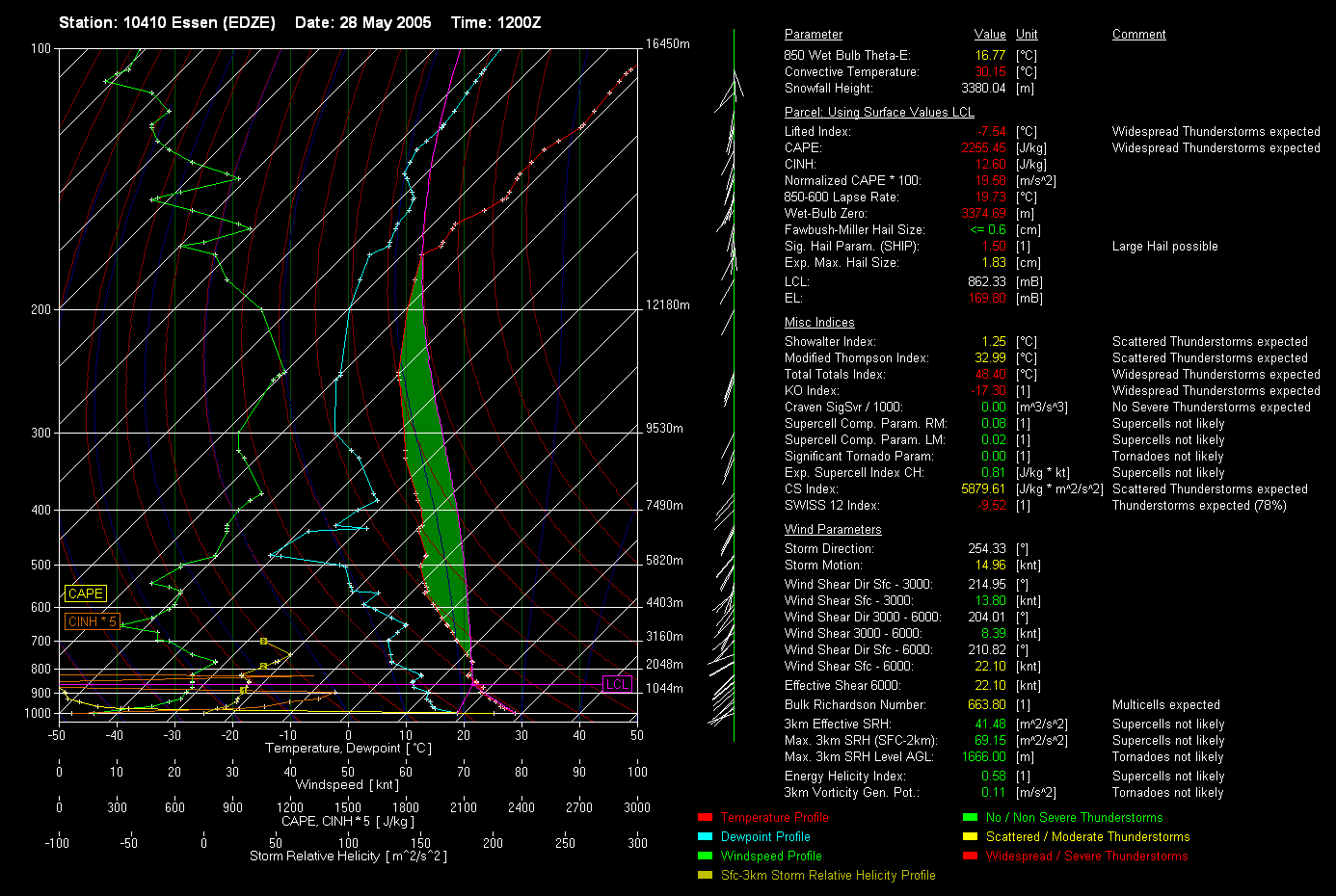Click the Station: 10410 Essen (EDZE) title

pyautogui.click(x=167, y=22)
